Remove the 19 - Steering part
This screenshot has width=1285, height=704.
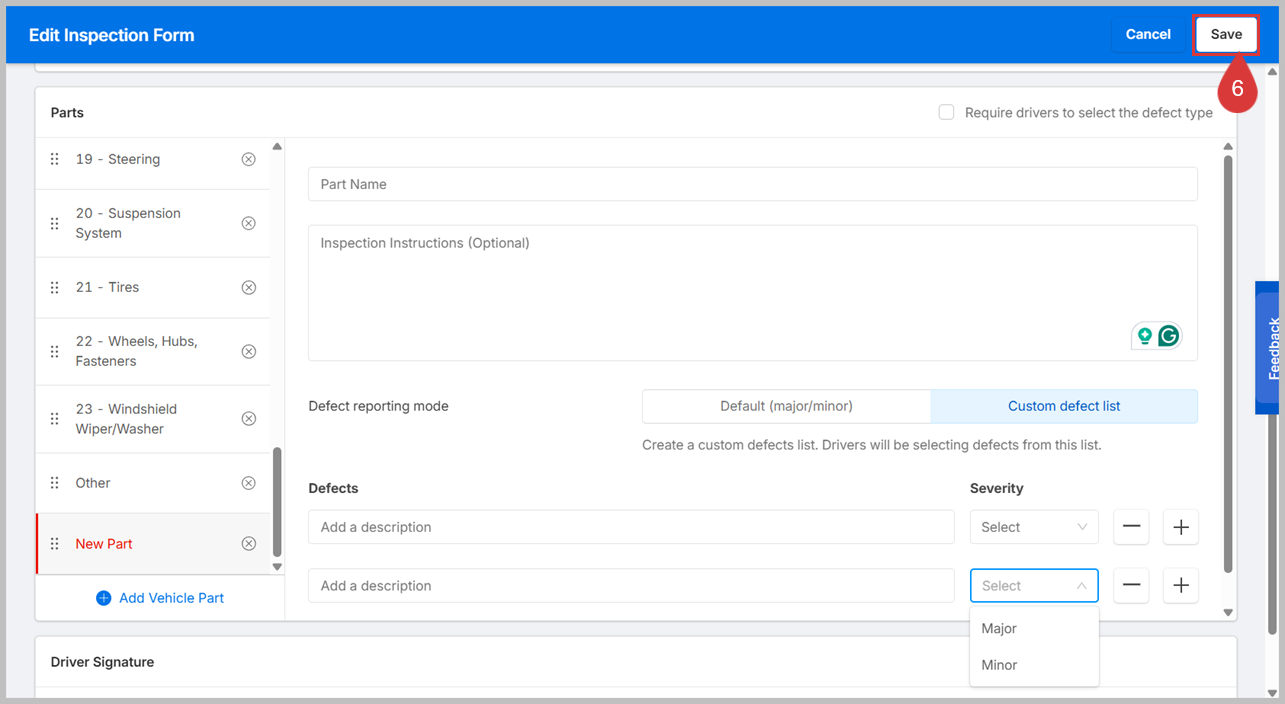point(248,159)
